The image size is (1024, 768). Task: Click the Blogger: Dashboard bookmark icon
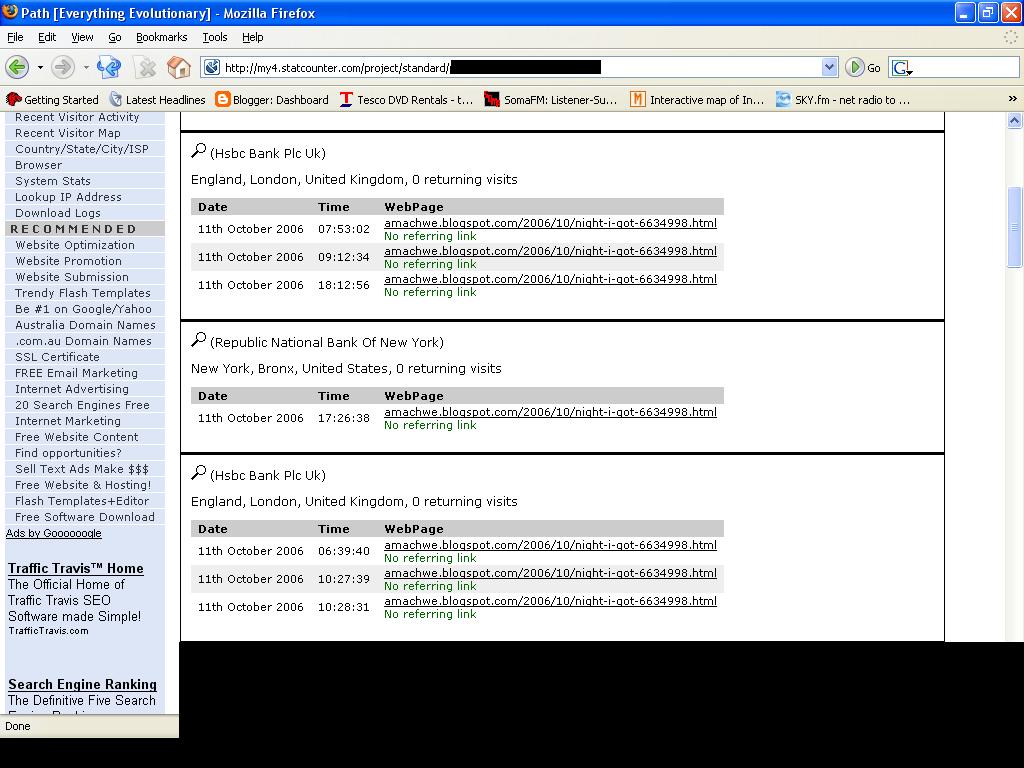(x=223, y=99)
